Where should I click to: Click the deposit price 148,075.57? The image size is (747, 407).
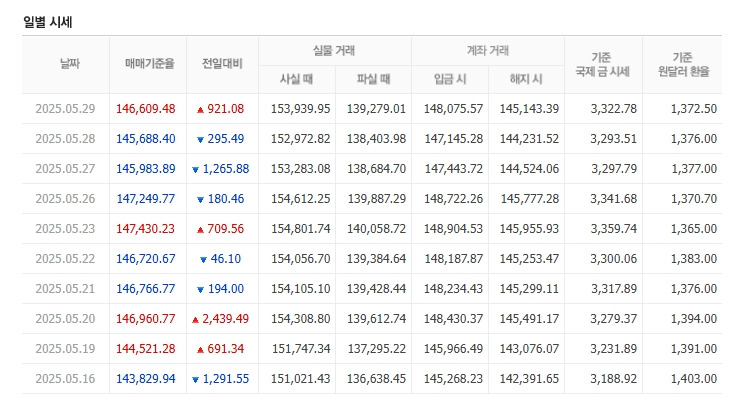click(x=454, y=109)
